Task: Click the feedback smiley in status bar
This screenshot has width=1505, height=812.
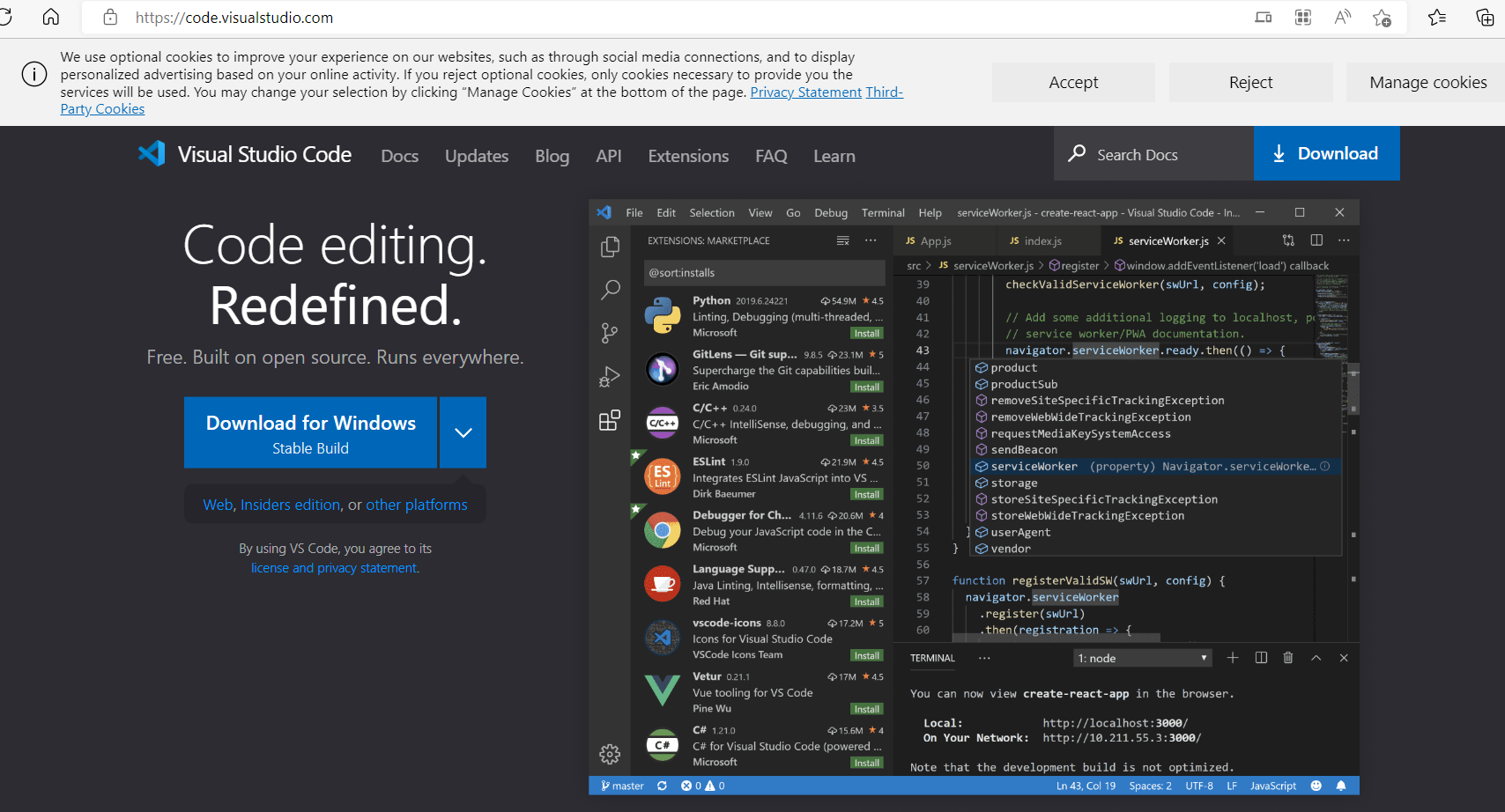Action: pos(1316,786)
